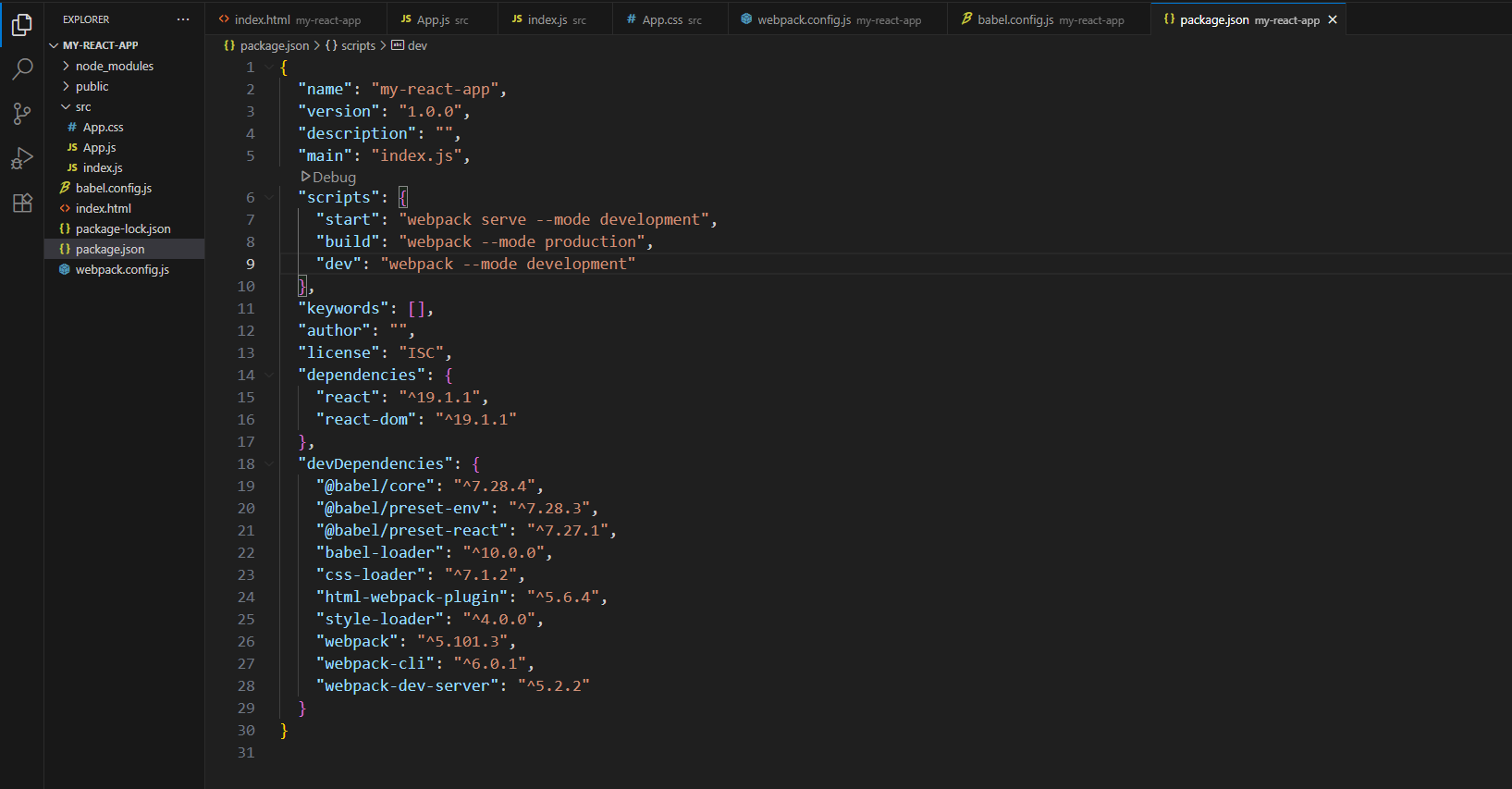The width and height of the screenshot is (1512, 789).
Task: Click the "style-loader" key
Action: (x=380, y=619)
